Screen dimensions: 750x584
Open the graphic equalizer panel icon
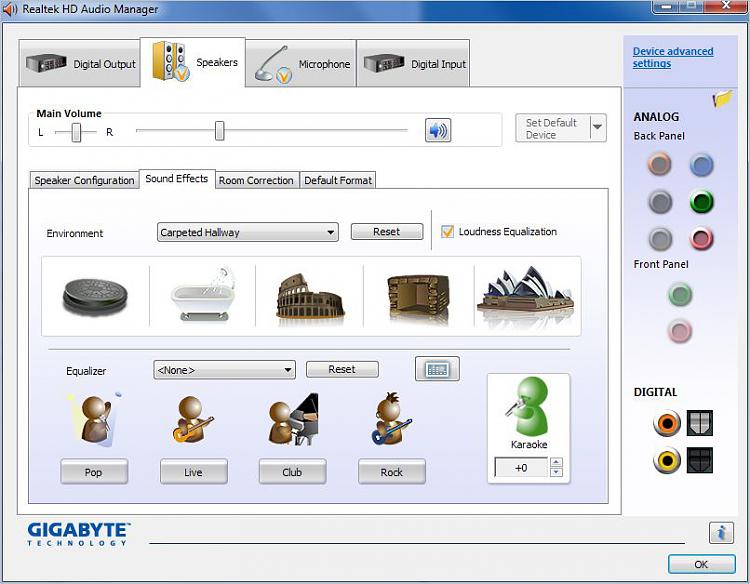[437, 369]
